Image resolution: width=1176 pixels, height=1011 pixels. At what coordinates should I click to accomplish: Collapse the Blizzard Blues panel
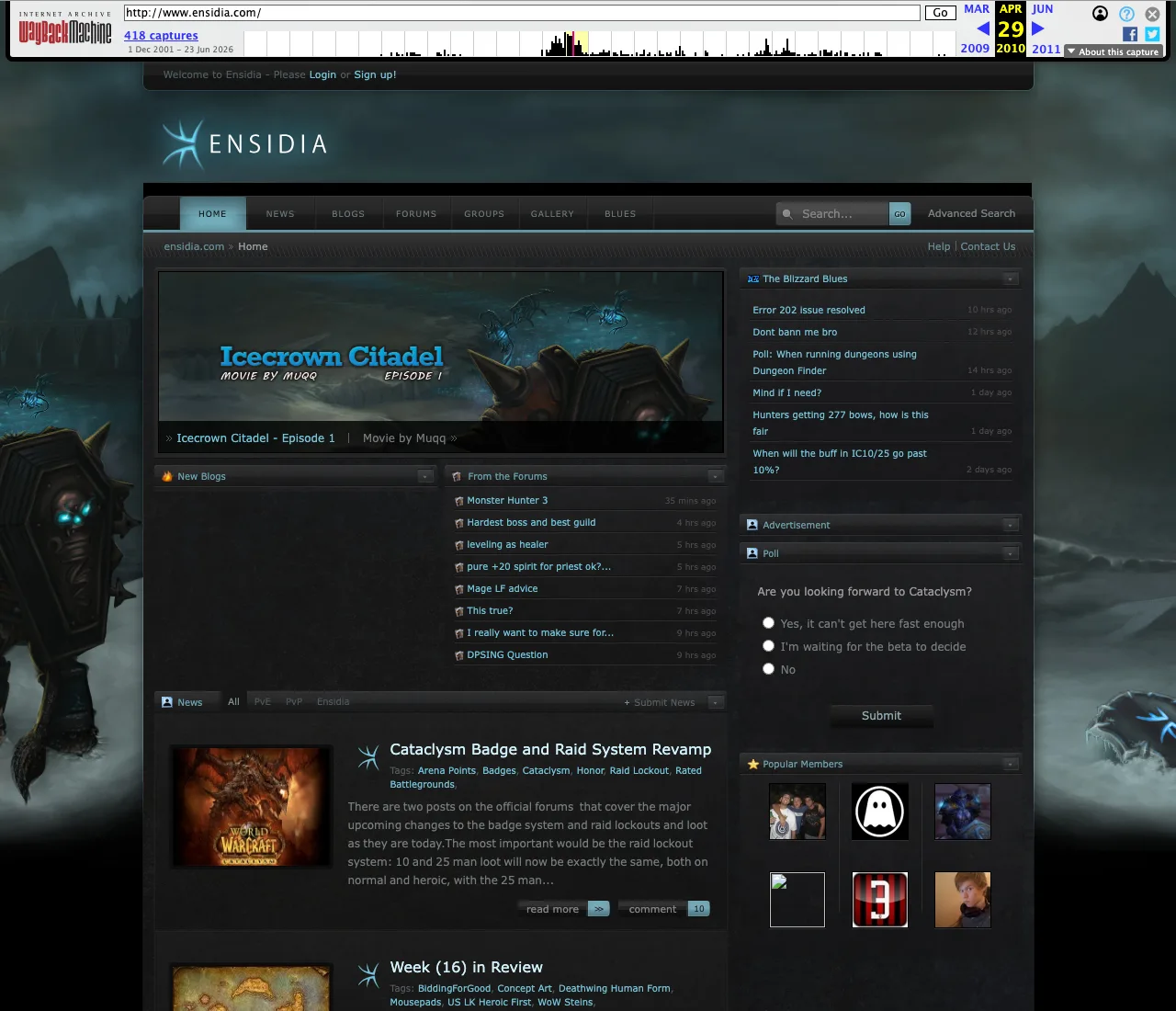(x=1011, y=278)
